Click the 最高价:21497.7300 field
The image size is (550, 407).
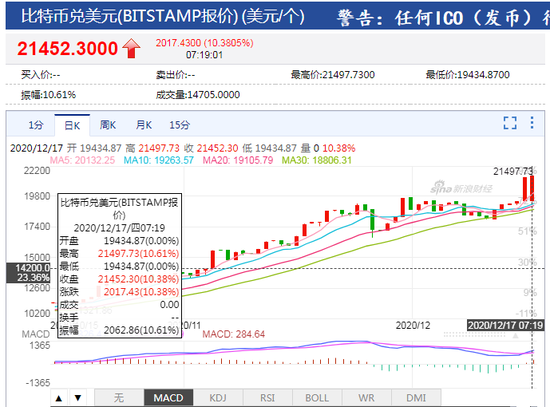coord(333,75)
